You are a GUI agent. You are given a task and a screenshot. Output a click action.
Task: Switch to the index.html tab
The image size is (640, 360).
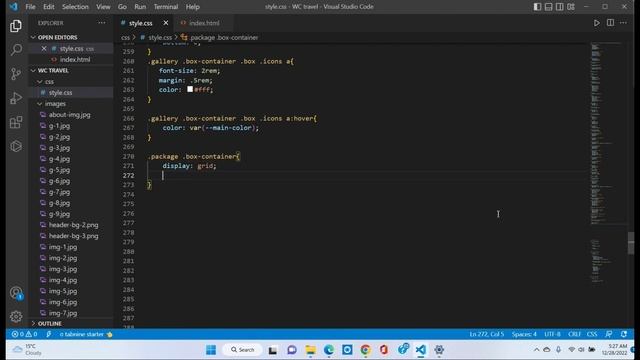pos(204,23)
